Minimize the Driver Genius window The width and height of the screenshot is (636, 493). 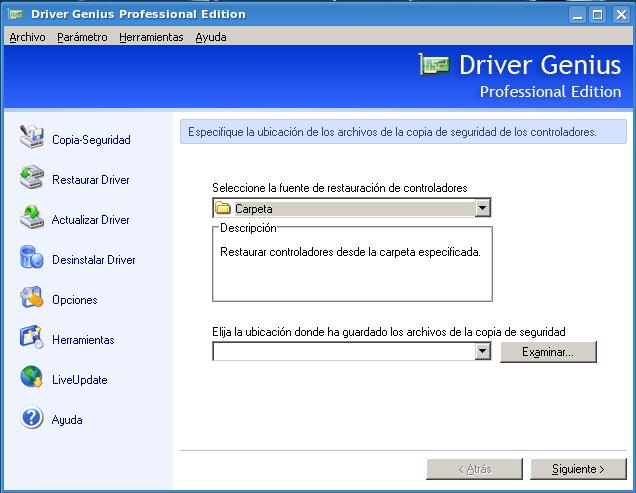point(577,15)
